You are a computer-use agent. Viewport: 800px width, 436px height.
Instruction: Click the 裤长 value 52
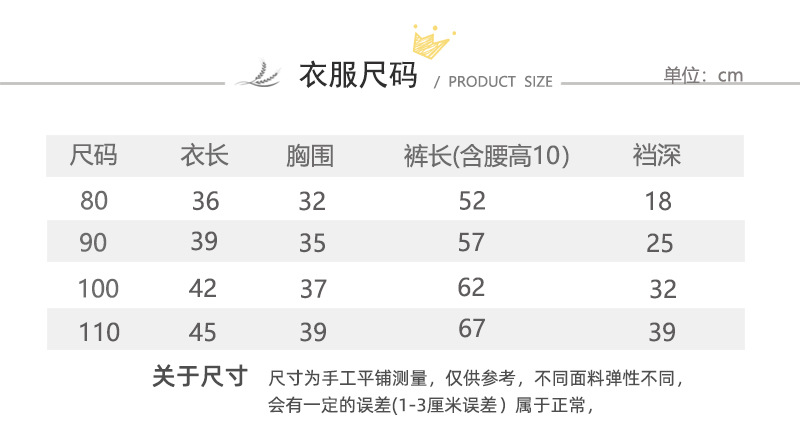coord(472,201)
